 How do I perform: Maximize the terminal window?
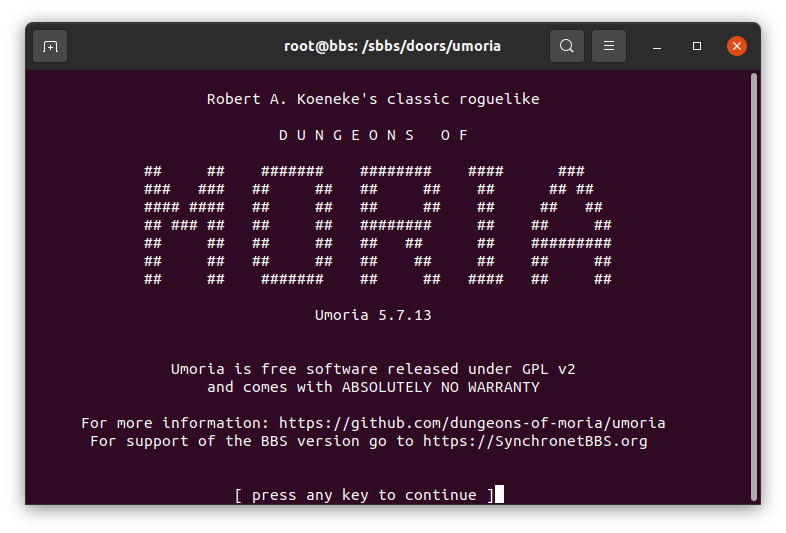click(x=697, y=46)
